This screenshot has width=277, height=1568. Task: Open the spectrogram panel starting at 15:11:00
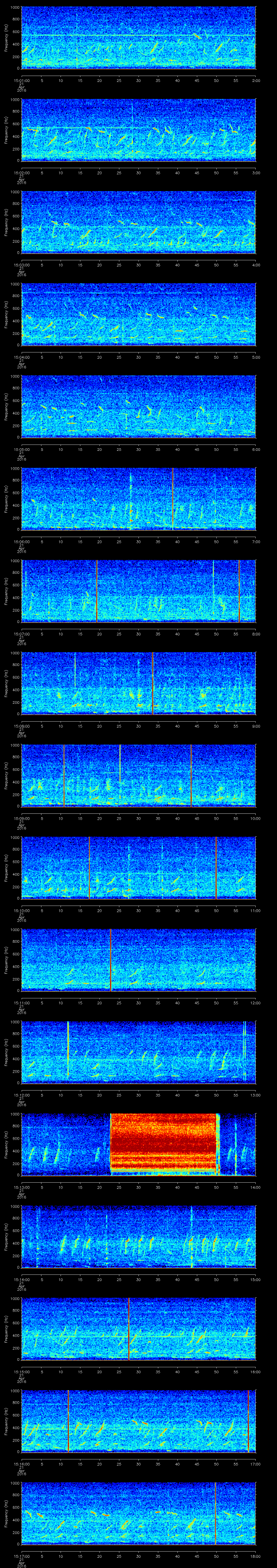click(139, 960)
